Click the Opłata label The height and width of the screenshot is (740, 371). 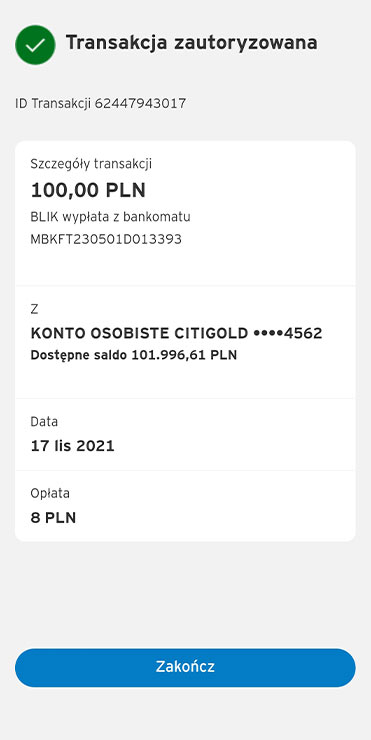tap(50, 494)
